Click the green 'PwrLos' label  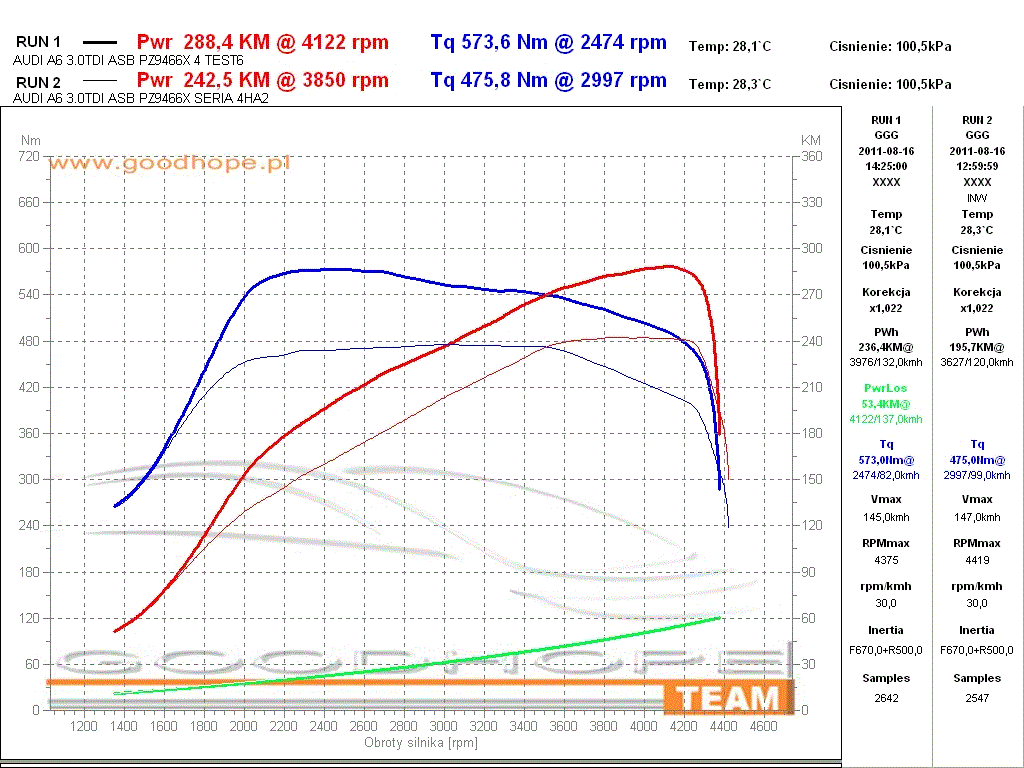tap(886, 388)
